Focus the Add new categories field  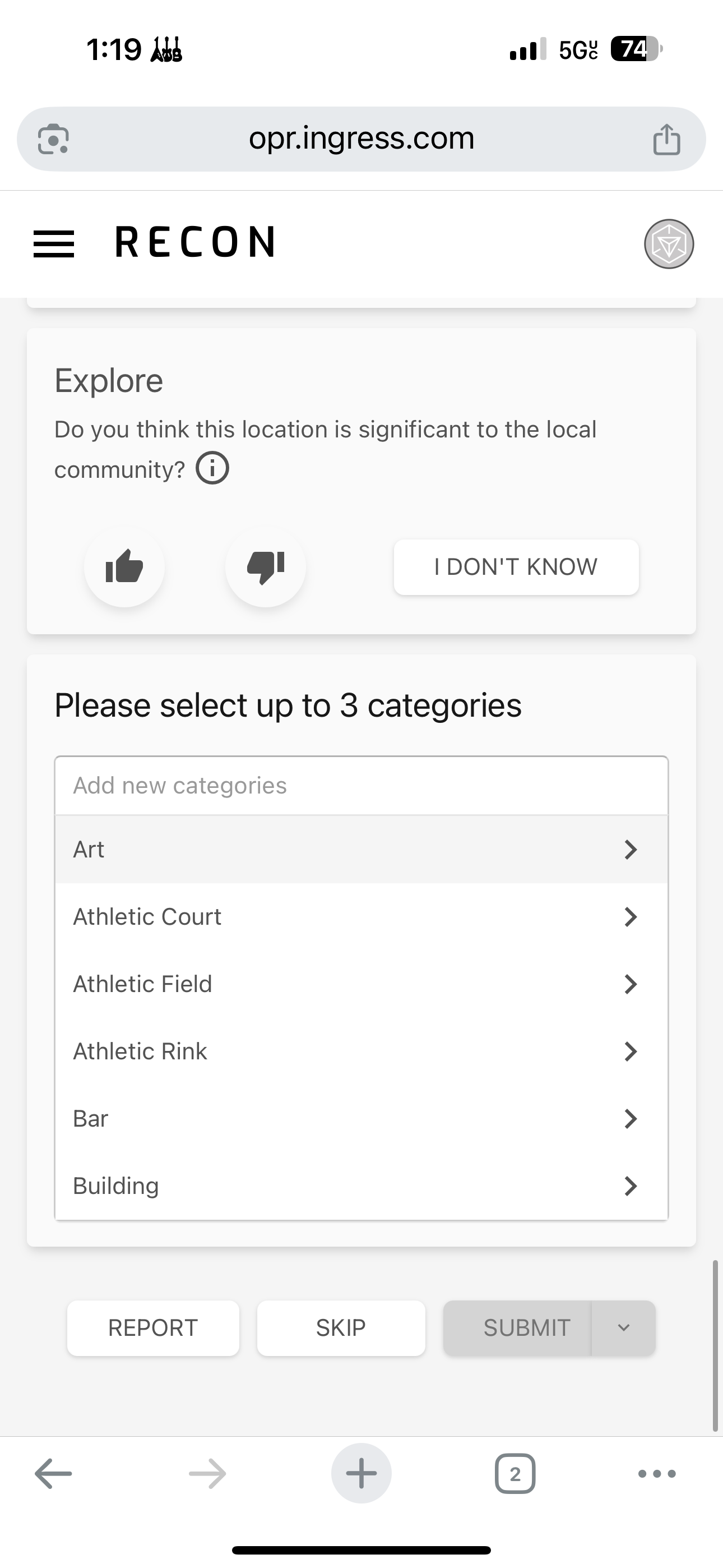(361, 785)
